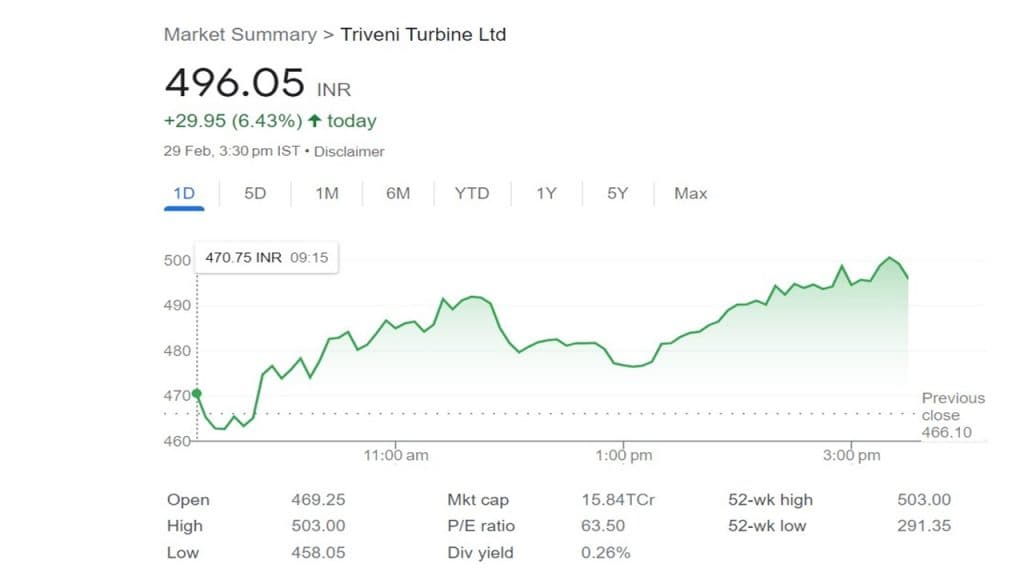Click the Previous close 466.10 label

[x=952, y=415]
